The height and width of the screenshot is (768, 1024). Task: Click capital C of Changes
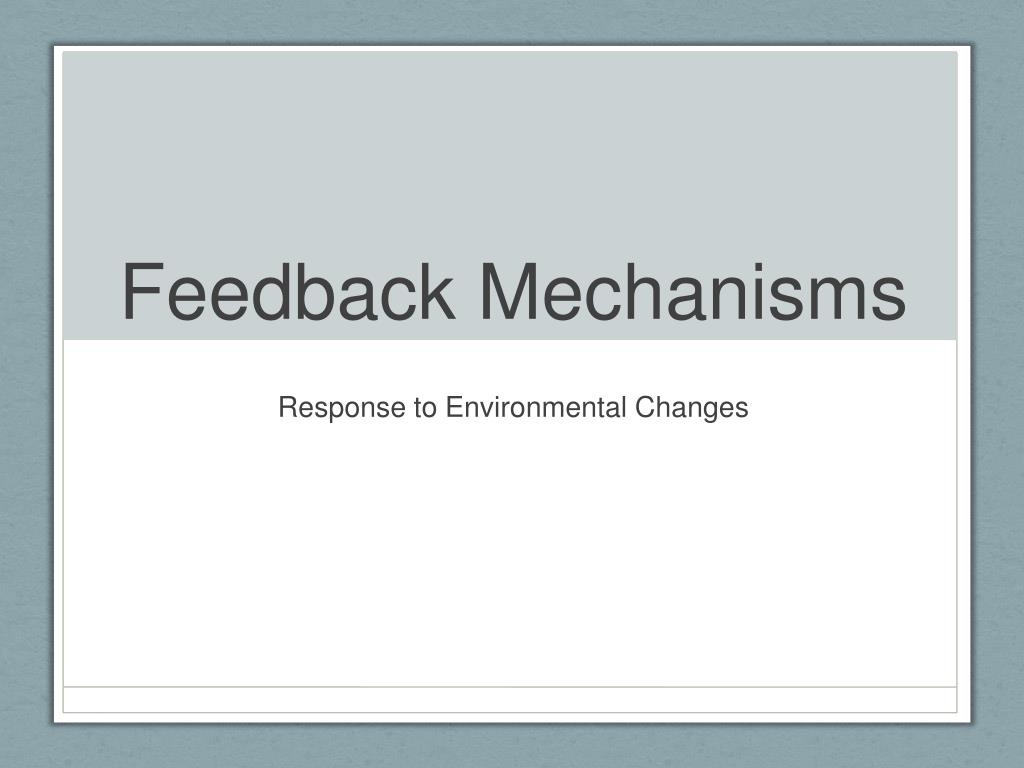tap(645, 408)
